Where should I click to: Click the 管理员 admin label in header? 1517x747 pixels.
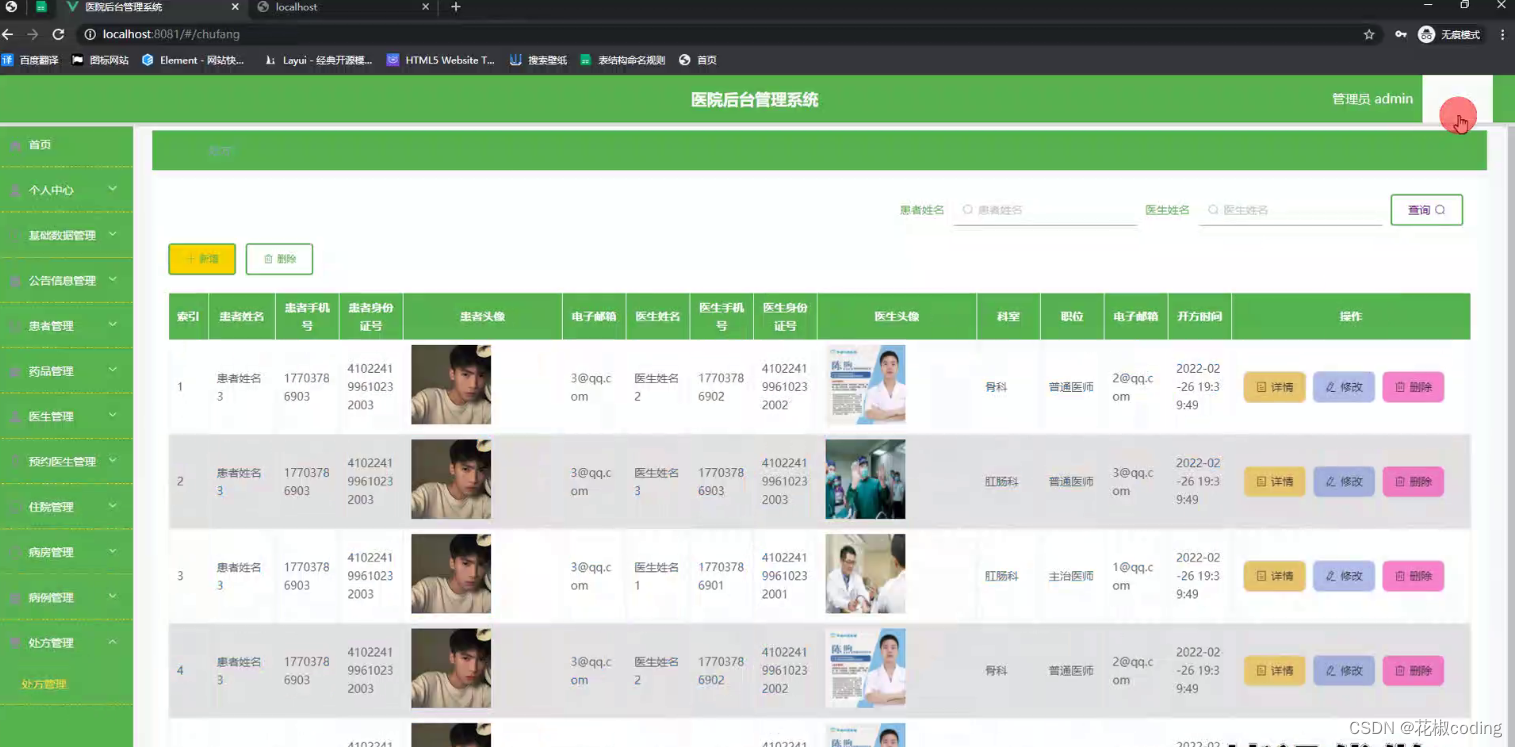point(1372,99)
